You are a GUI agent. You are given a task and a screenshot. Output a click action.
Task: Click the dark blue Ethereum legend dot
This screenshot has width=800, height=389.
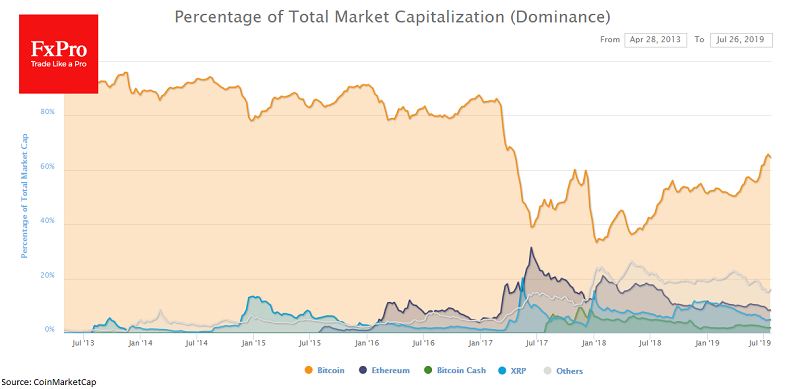(363, 370)
